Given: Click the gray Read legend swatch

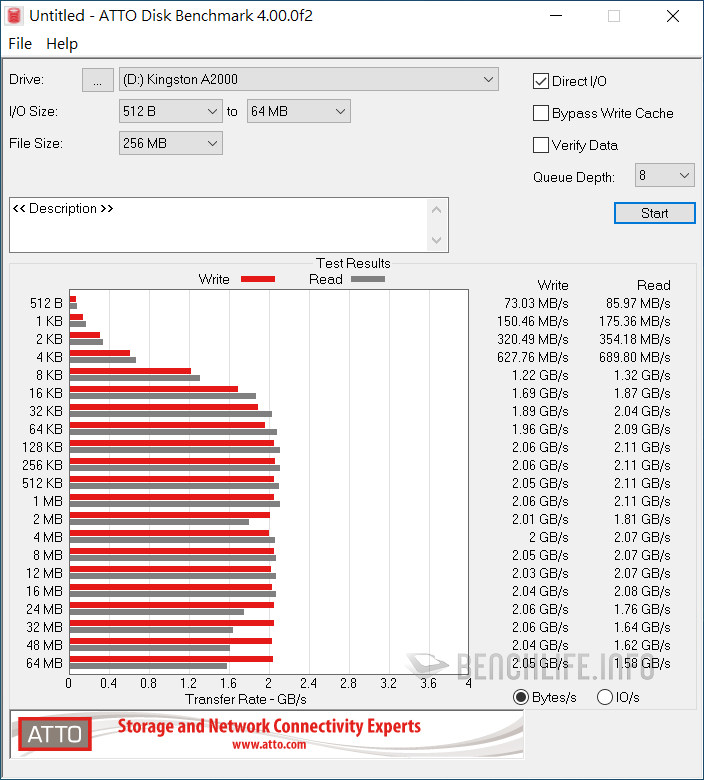Looking at the screenshot, I should pos(368,279).
